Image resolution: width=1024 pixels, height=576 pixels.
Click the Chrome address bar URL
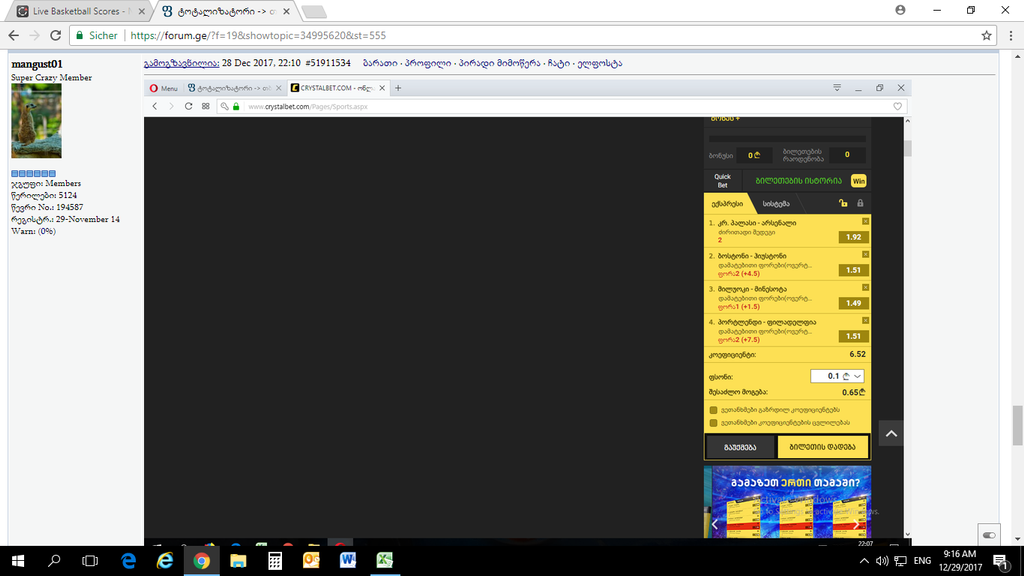(x=258, y=35)
